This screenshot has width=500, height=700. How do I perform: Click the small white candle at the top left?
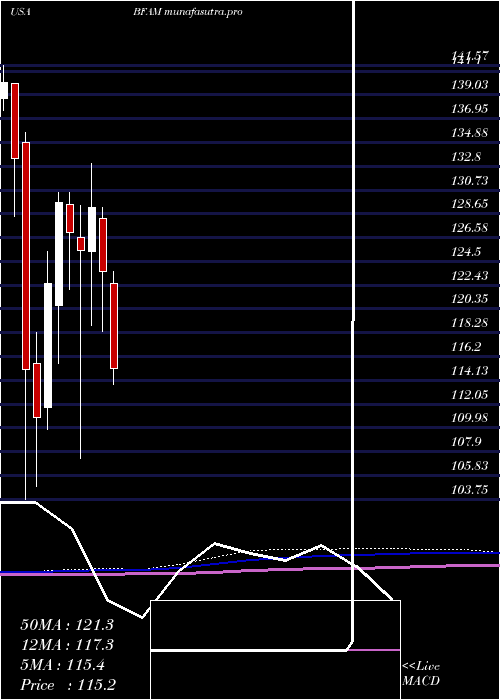(x=4, y=90)
